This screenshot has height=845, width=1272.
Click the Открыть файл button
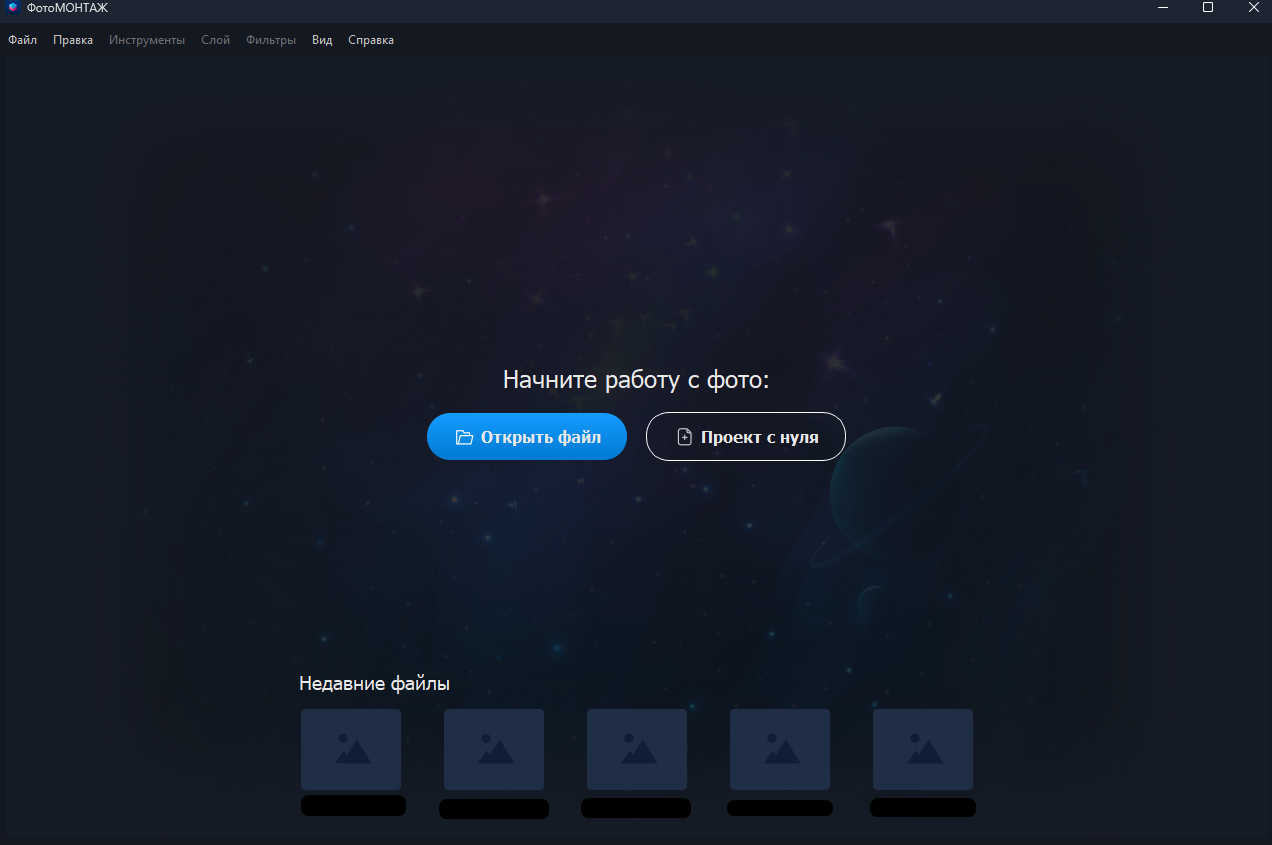coord(527,437)
